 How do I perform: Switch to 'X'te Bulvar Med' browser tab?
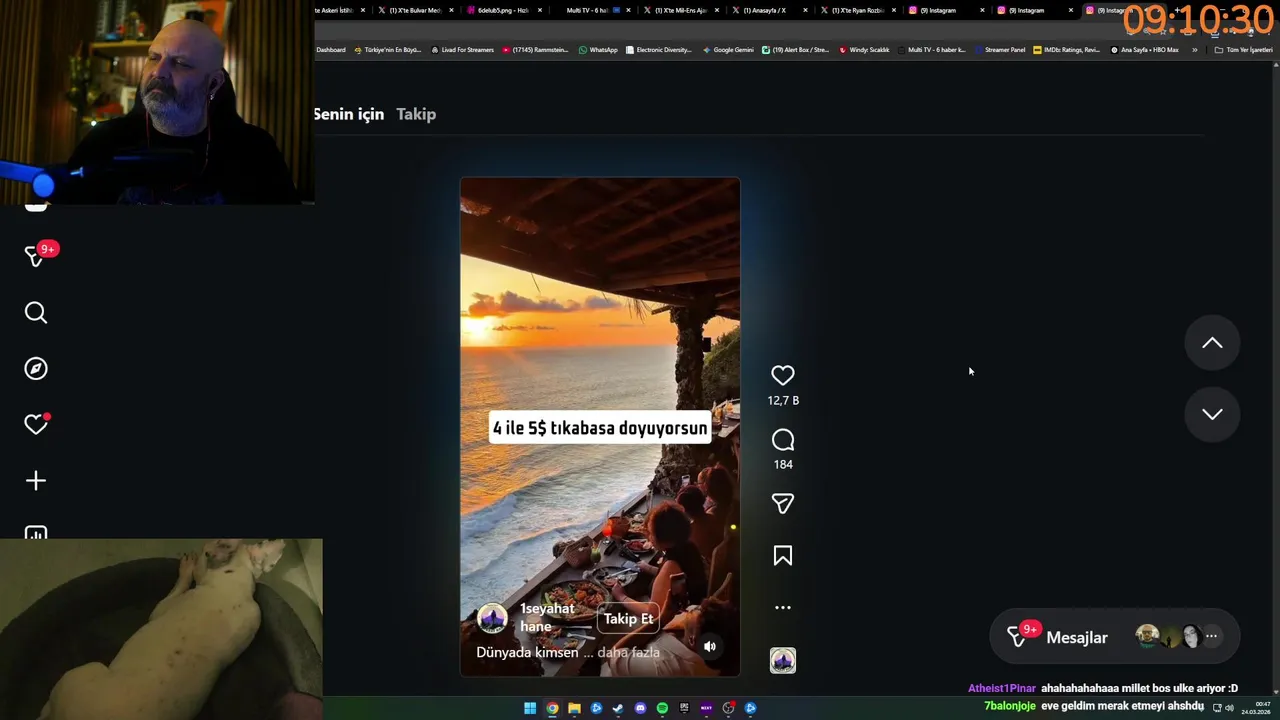click(414, 10)
